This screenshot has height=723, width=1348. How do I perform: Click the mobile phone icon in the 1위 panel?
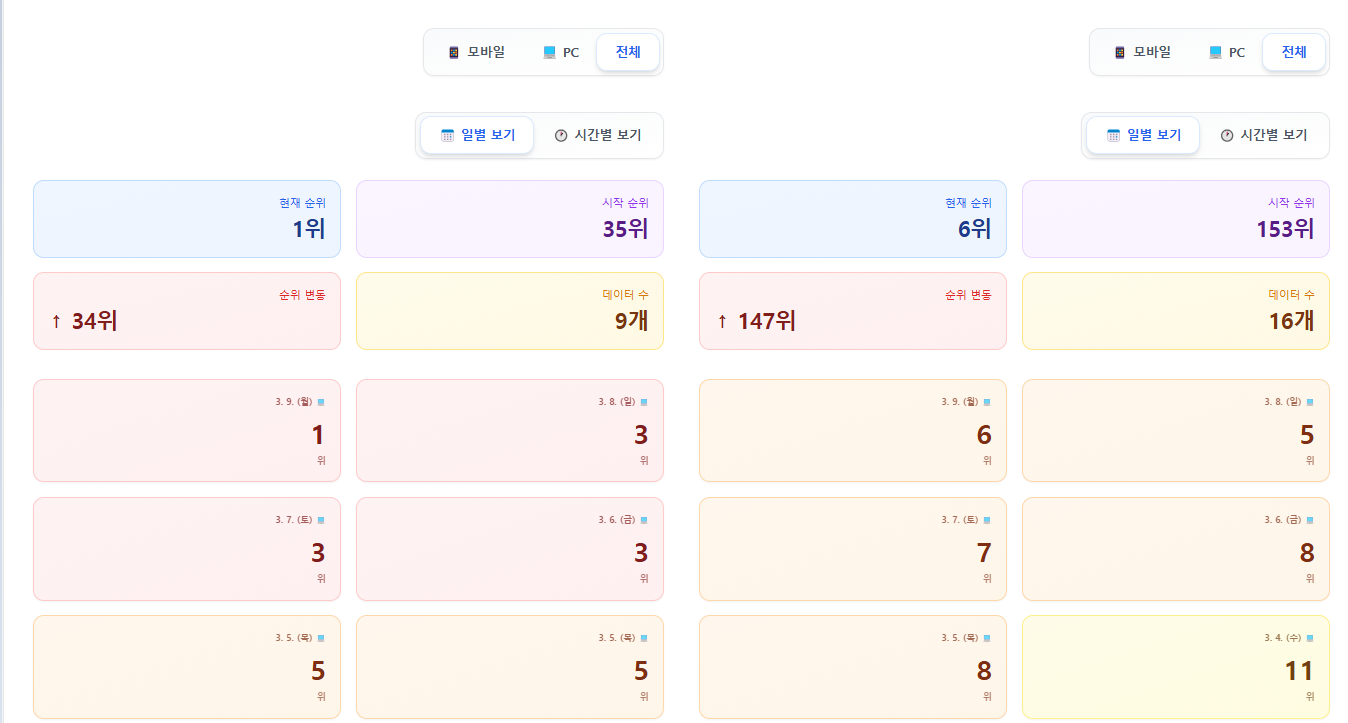click(x=454, y=53)
